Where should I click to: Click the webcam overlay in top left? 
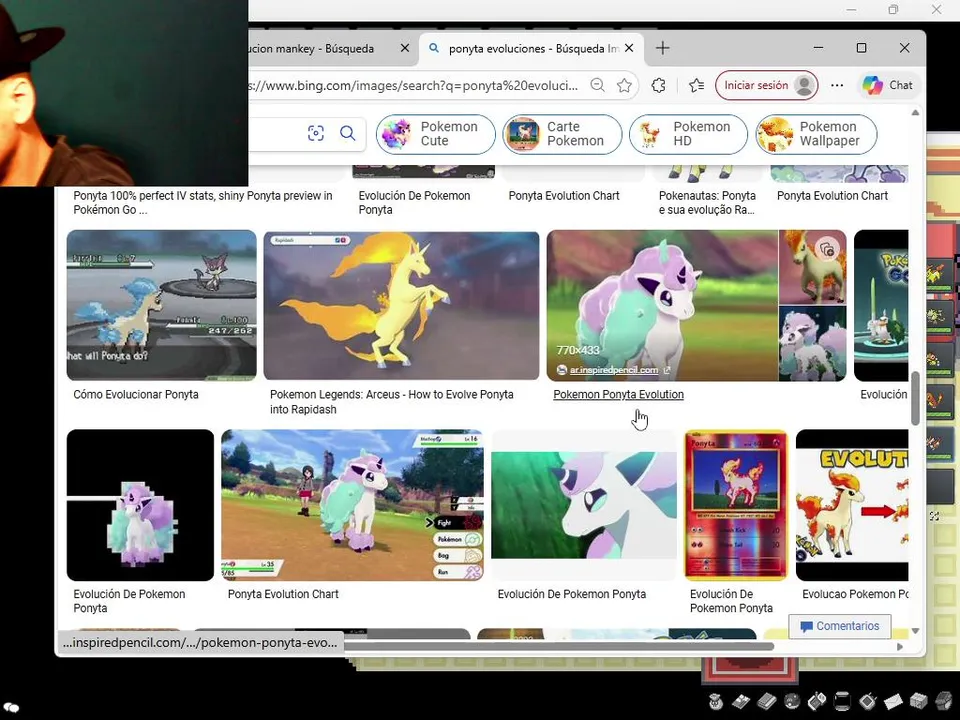(x=124, y=92)
